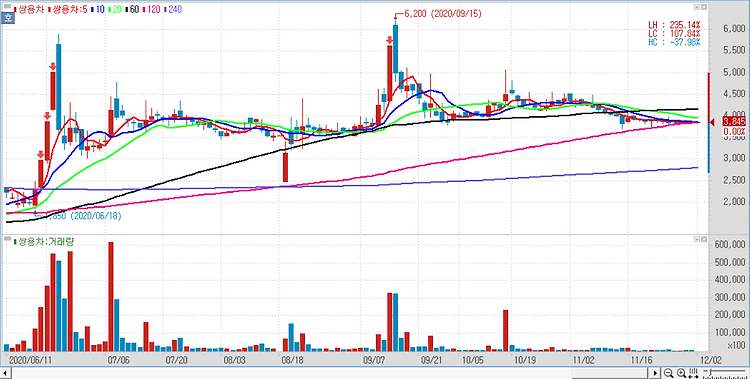
Task: Click the 6,200 (2020/09/15) high label
Action: tap(443, 14)
